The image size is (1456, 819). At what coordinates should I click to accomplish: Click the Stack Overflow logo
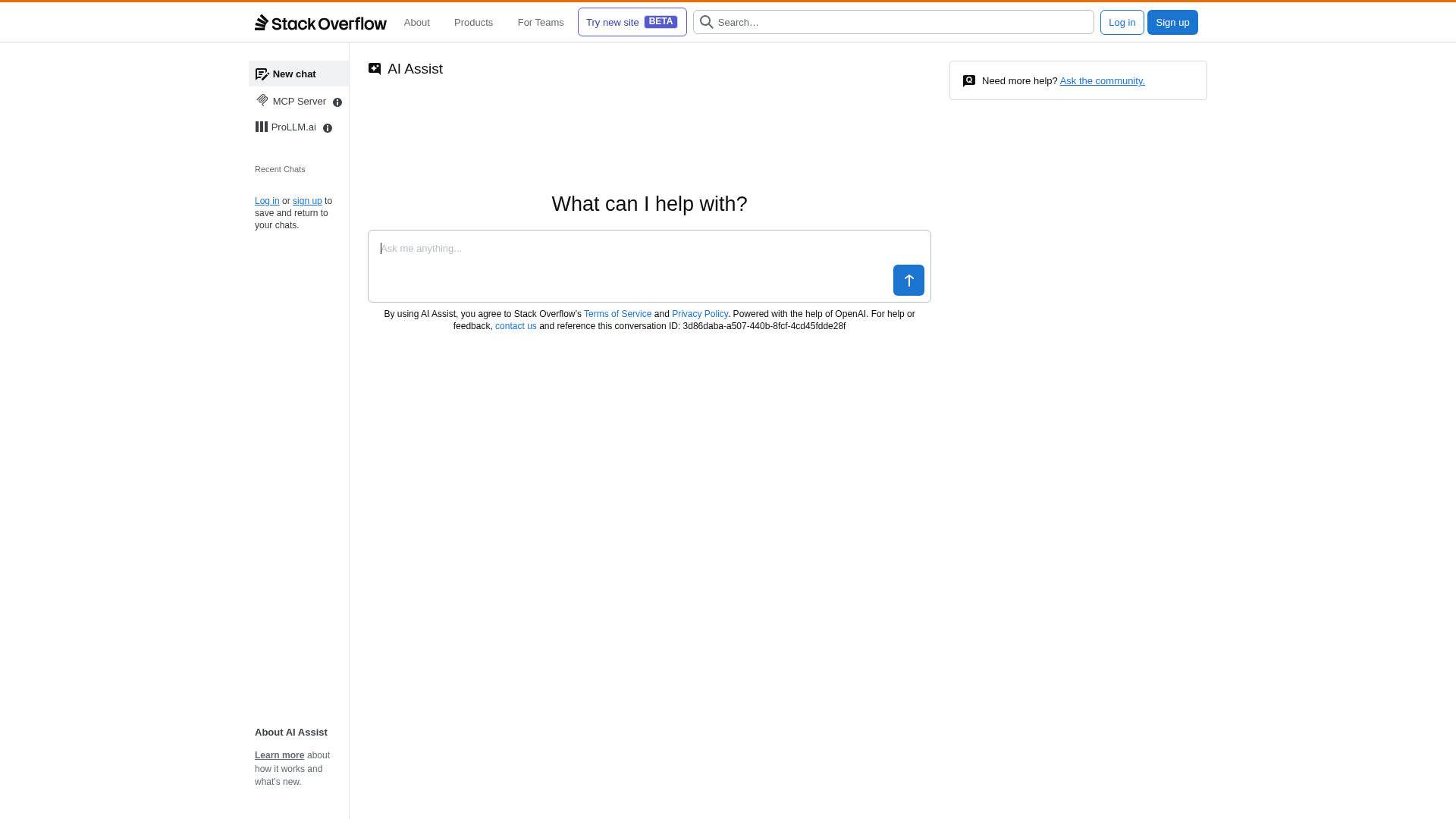pyautogui.click(x=320, y=23)
